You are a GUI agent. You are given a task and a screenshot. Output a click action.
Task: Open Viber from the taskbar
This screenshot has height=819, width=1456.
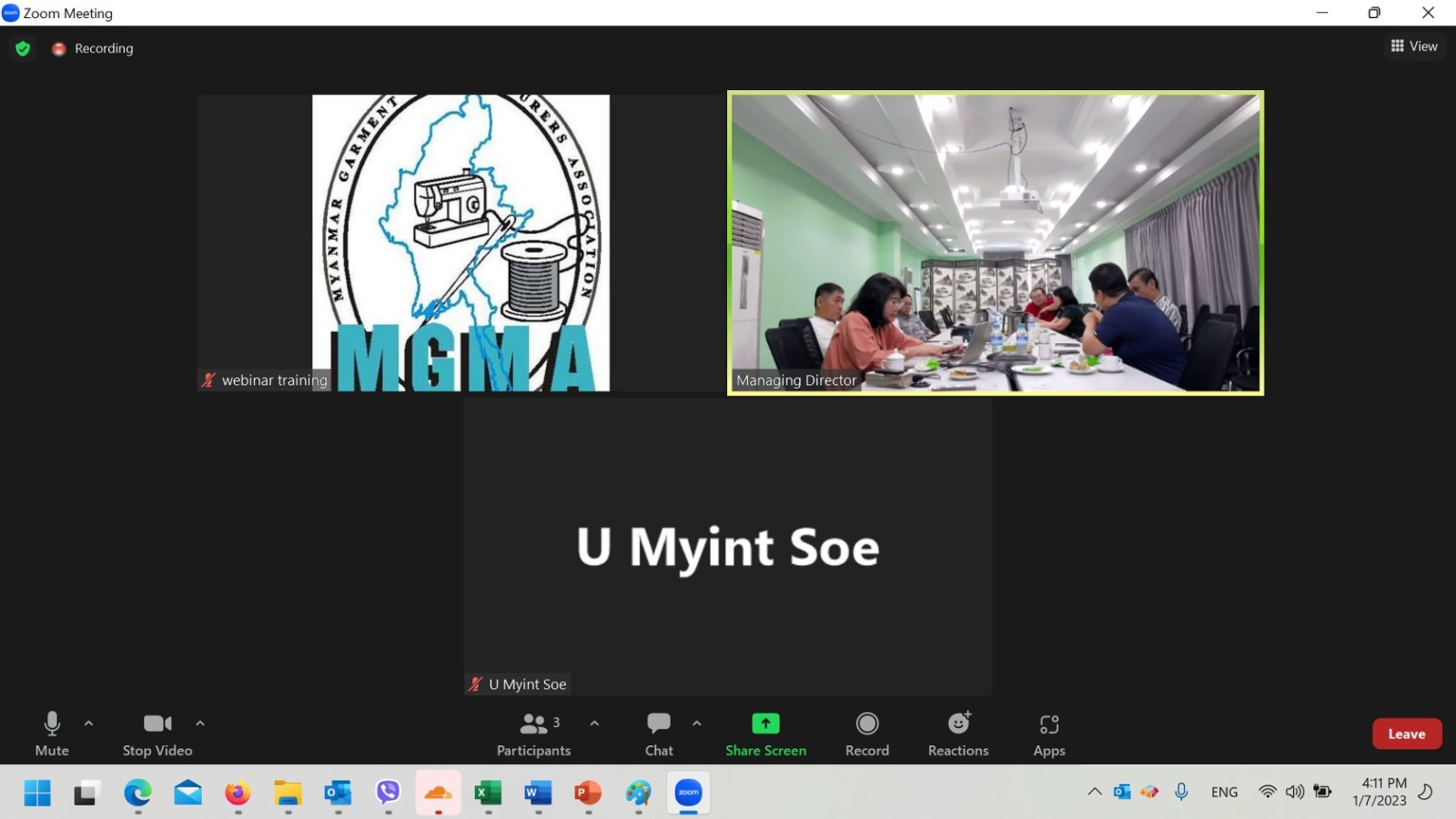click(x=389, y=794)
